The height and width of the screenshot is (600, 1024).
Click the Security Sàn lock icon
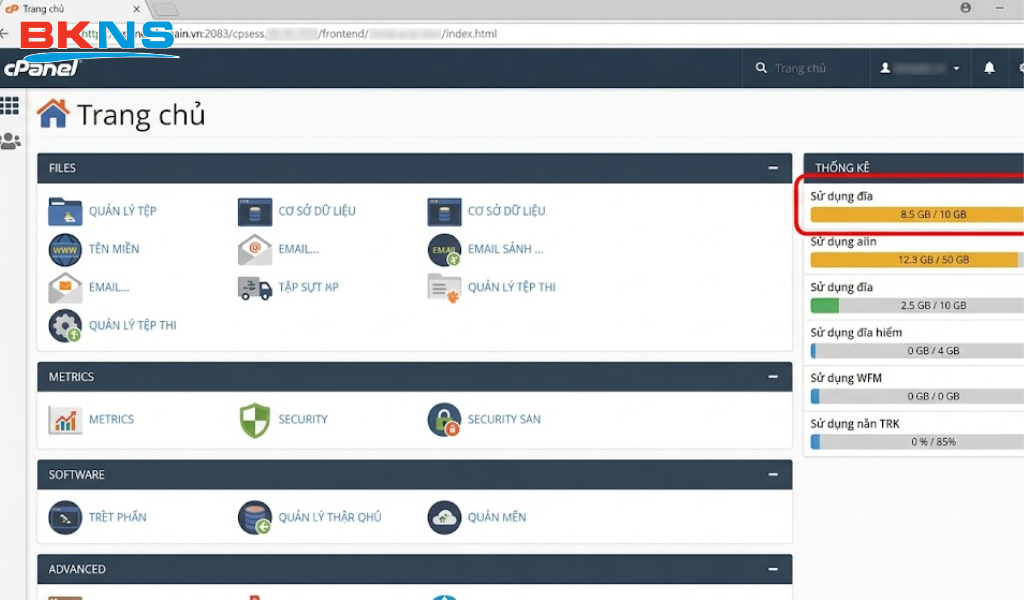click(x=444, y=420)
